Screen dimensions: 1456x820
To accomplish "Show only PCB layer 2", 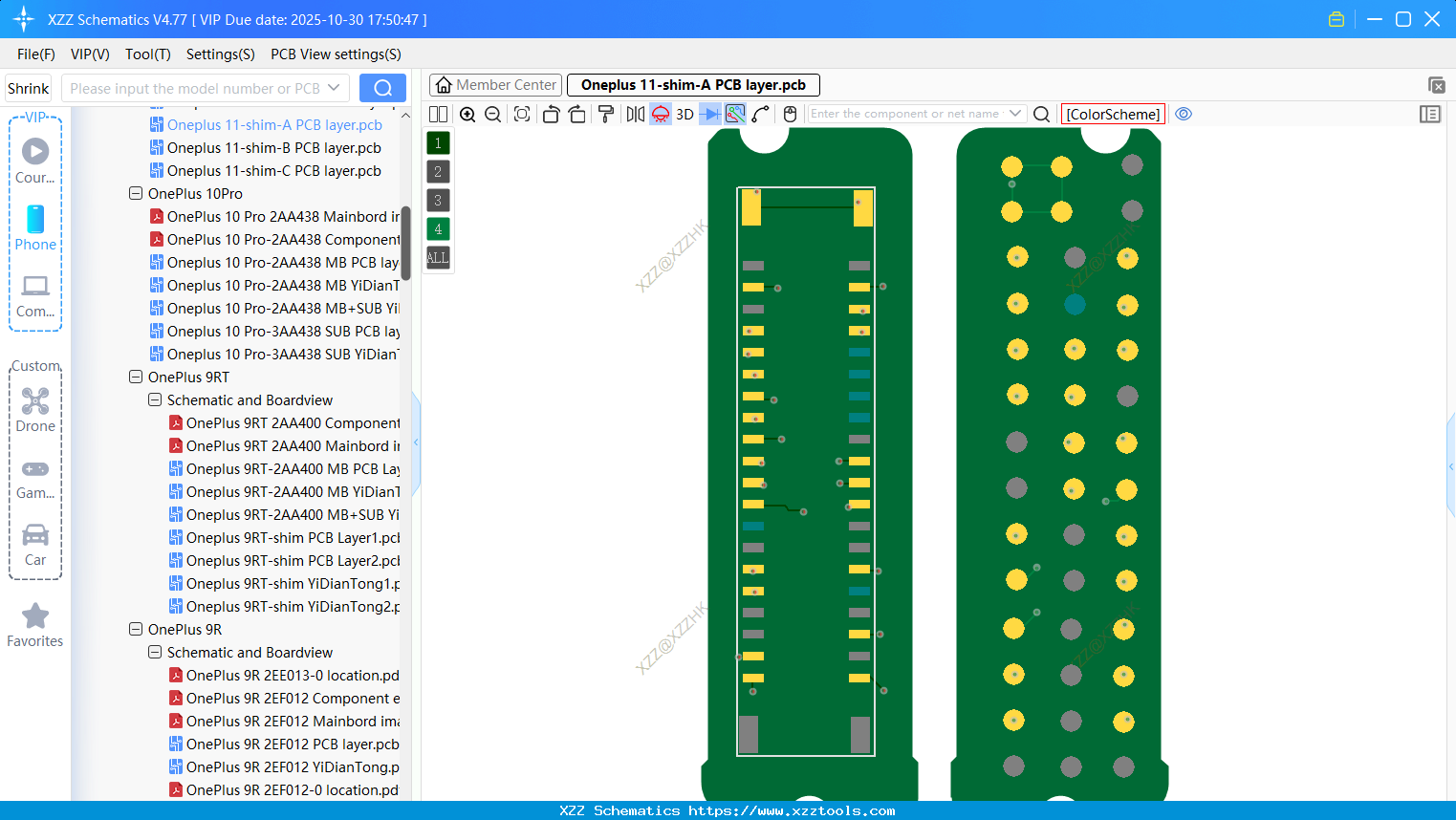I will tap(438, 171).
